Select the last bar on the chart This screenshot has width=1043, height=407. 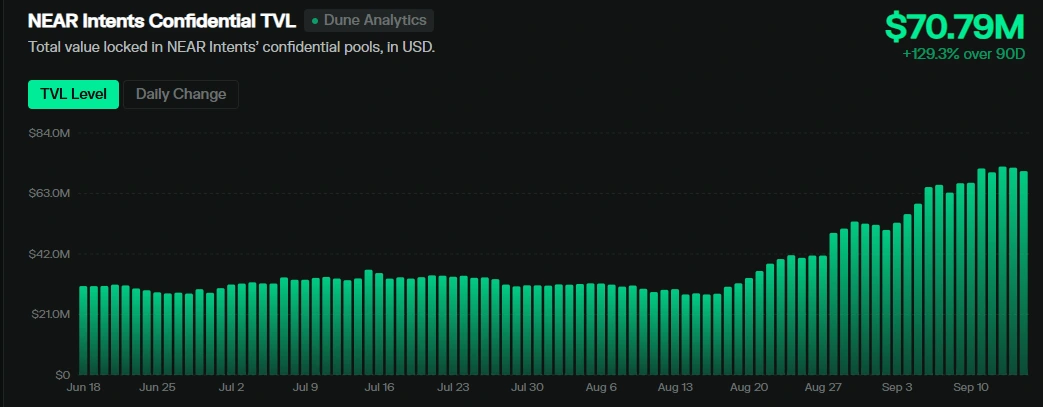click(x=1024, y=273)
